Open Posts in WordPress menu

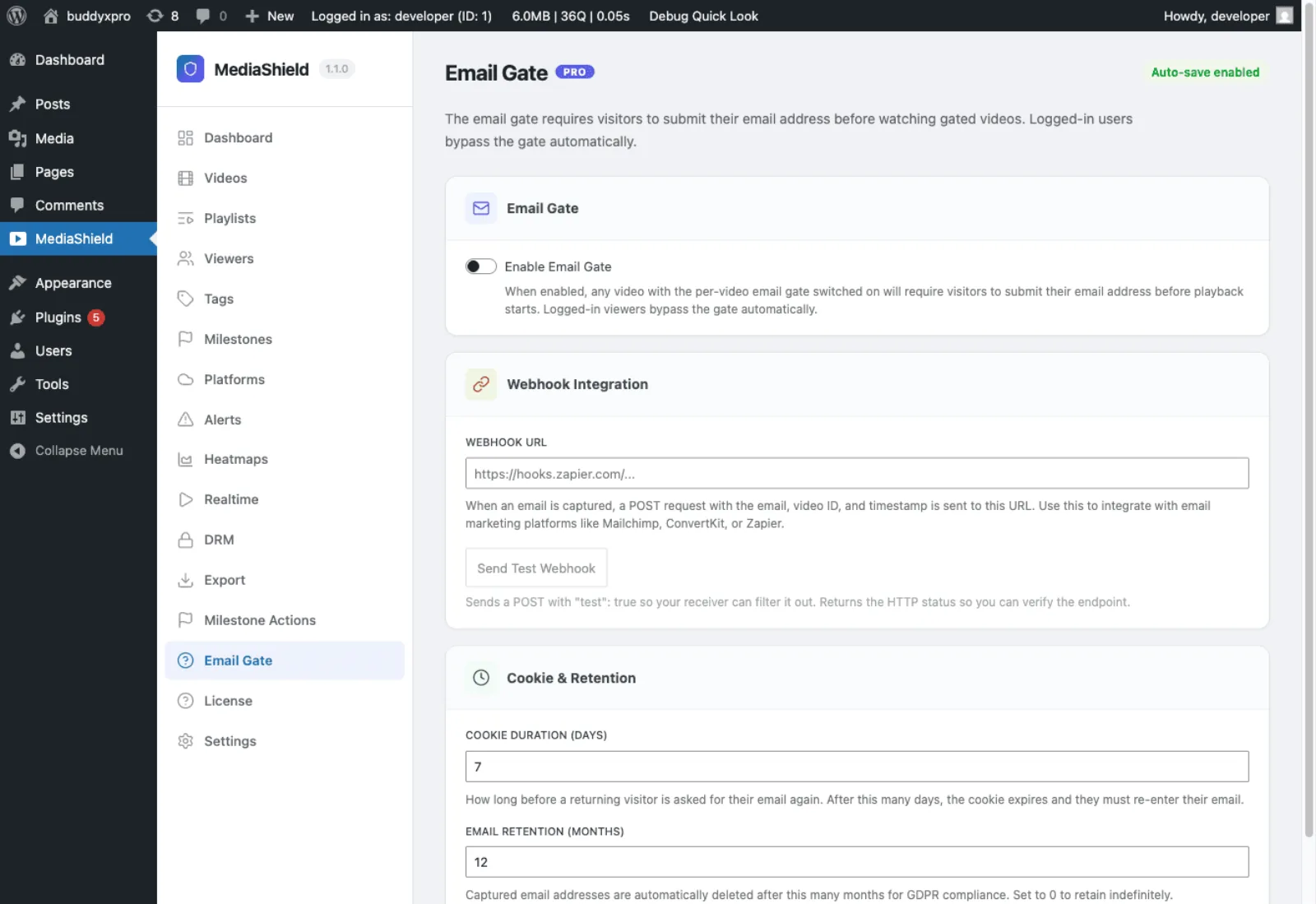point(78,104)
